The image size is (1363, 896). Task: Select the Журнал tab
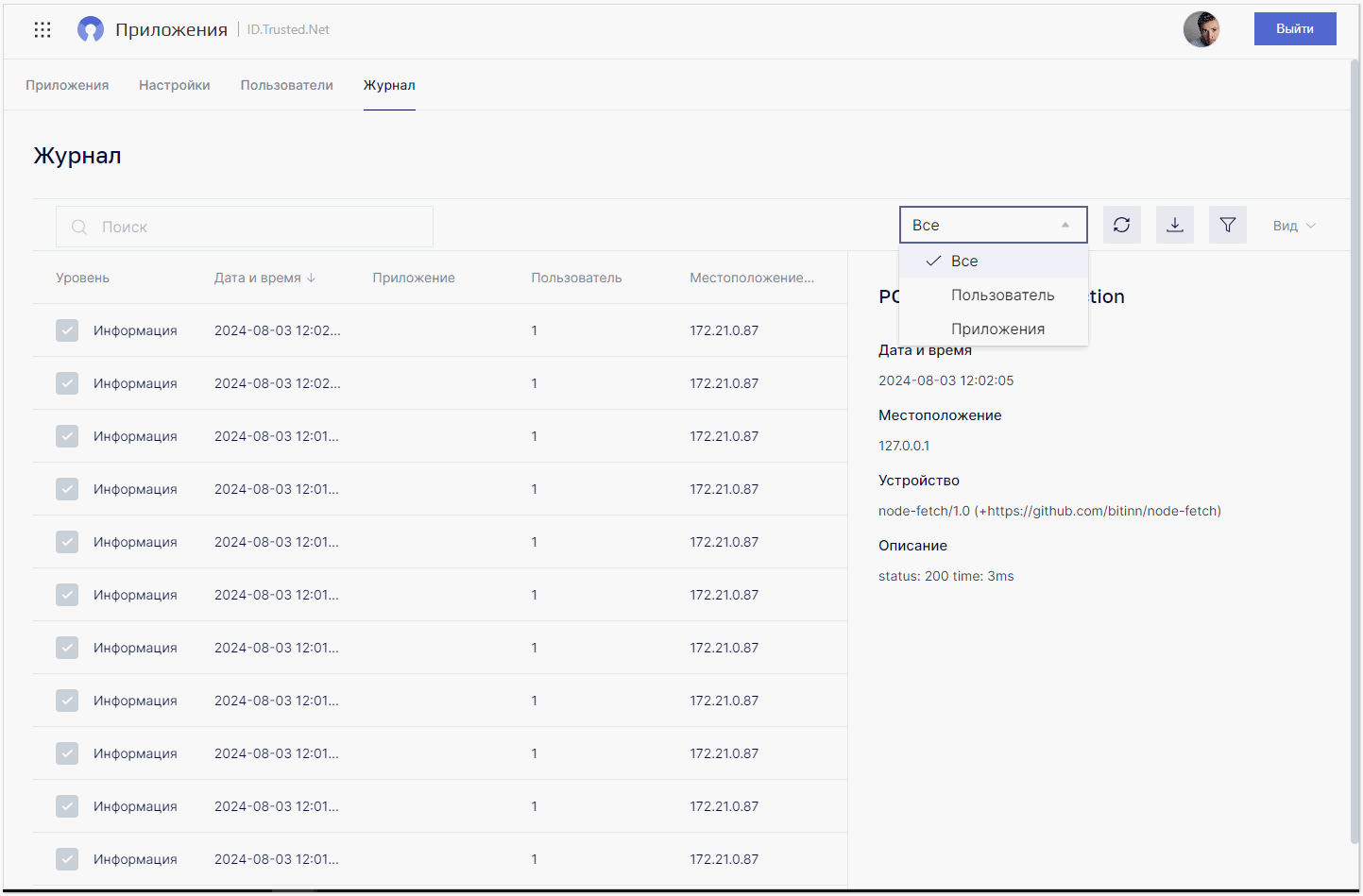point(389,85)
